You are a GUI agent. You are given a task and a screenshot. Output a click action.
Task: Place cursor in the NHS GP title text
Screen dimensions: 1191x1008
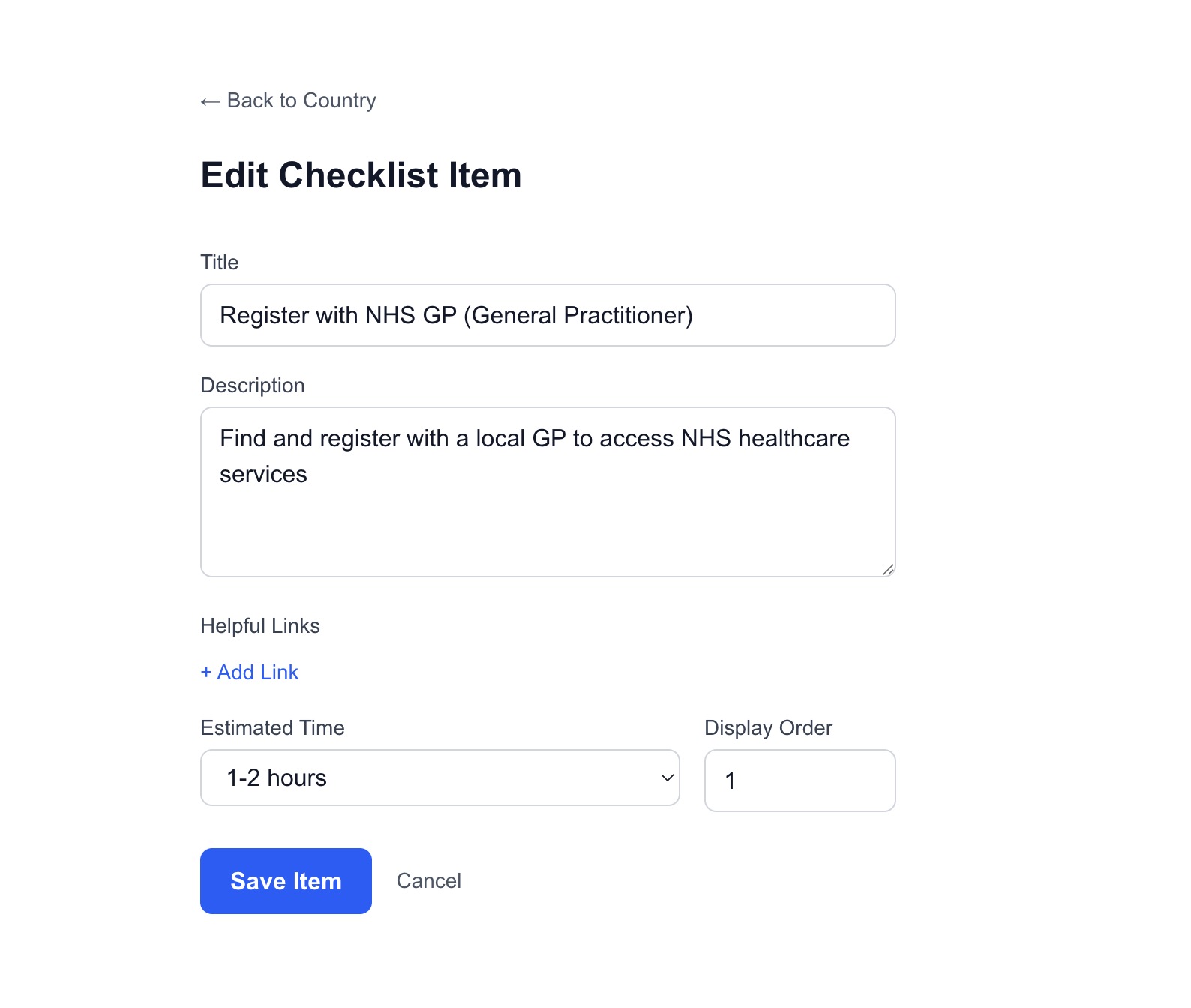point(456,315)
